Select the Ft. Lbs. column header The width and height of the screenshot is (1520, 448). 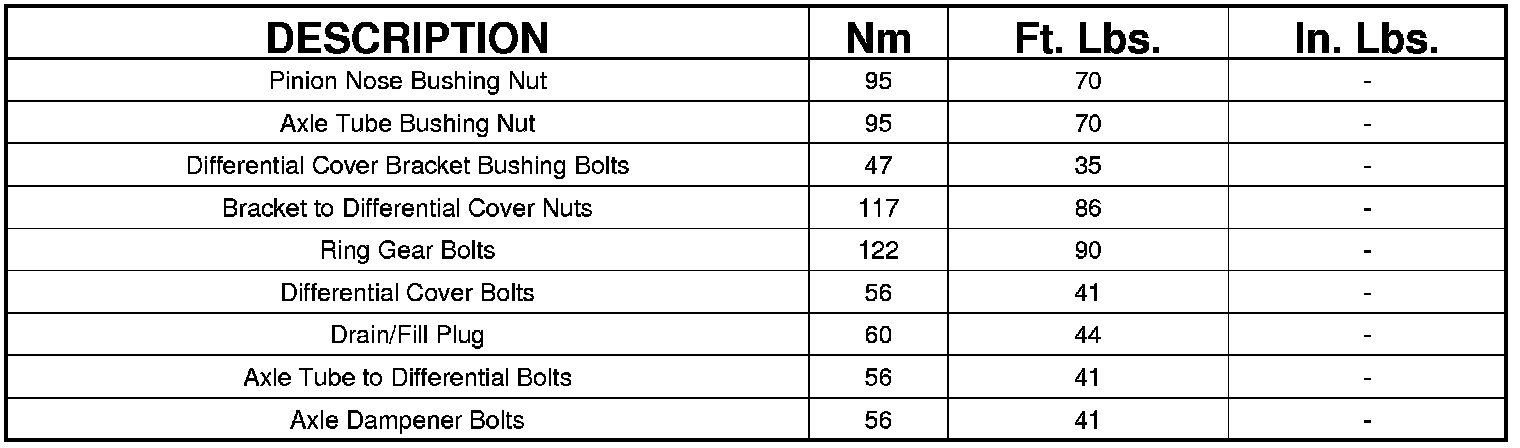(x=1087, y=38)
